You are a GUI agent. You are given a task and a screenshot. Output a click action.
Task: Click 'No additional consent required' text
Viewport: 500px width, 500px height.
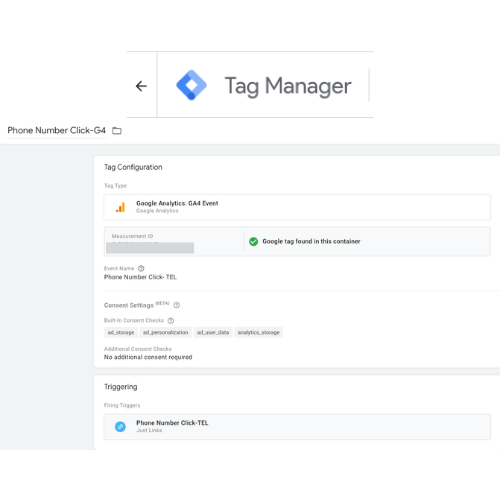pyautogui.click(x=148, y=357)
